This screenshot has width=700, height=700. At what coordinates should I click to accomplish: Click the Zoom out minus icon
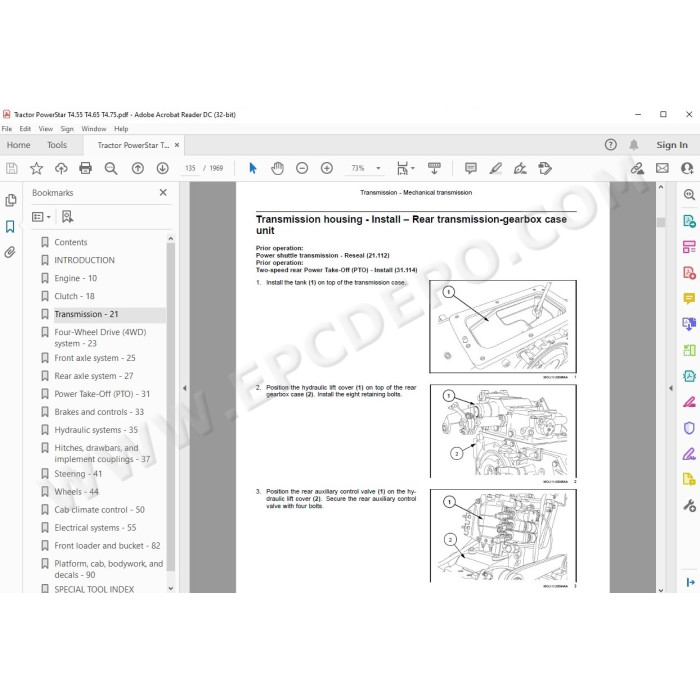coord(302,168)
